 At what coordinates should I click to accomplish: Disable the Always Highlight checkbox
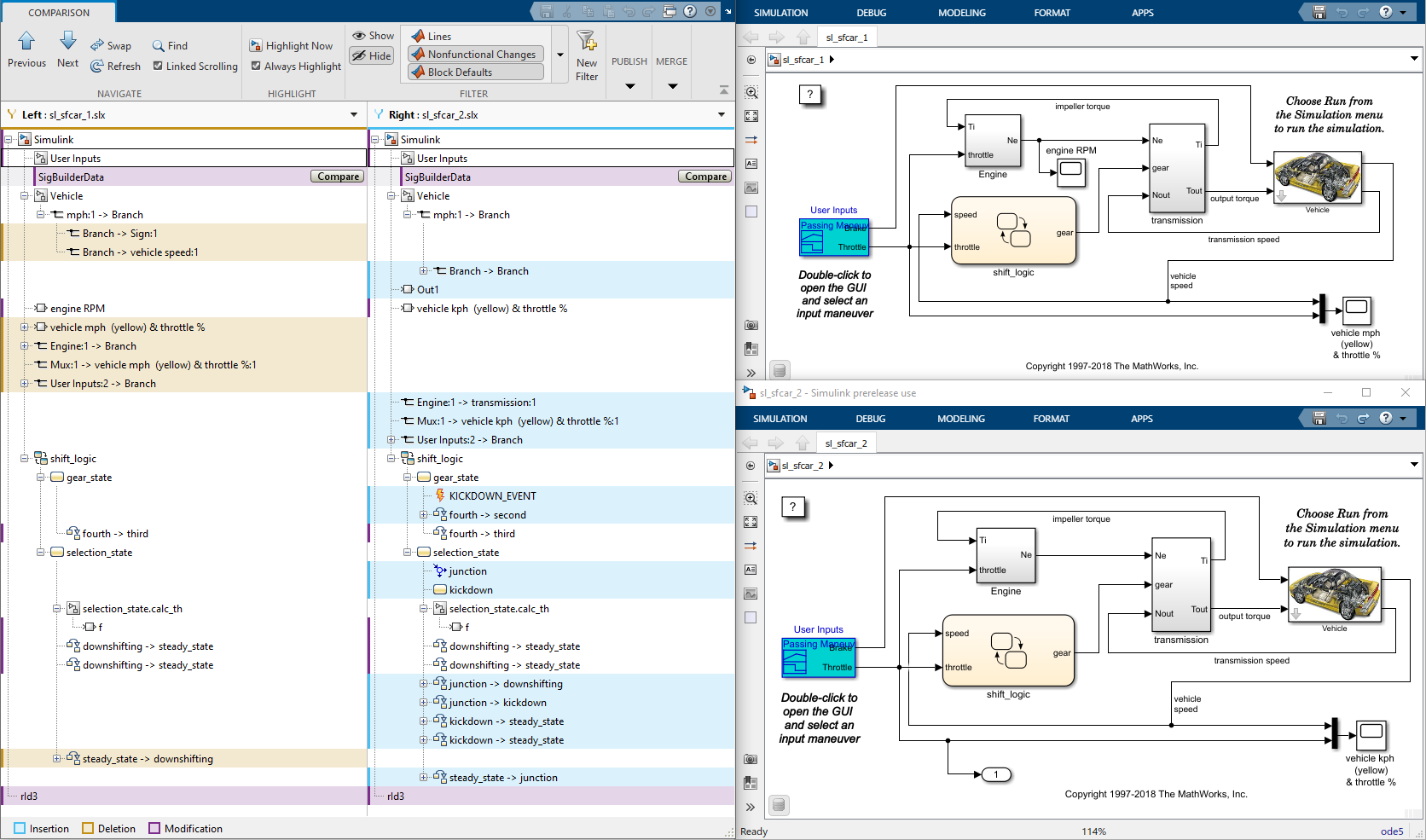(x=256, y=66)
